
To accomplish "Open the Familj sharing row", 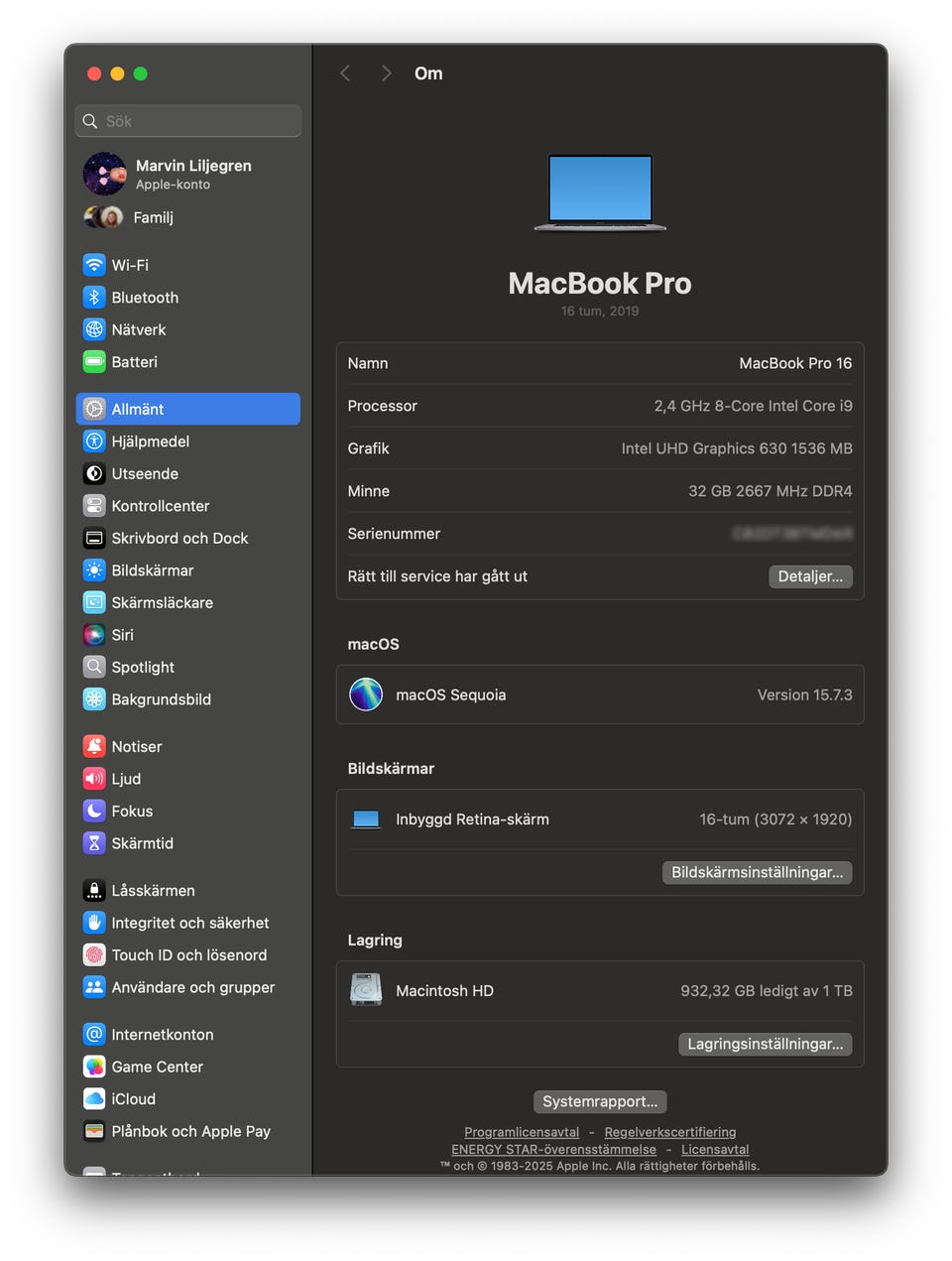I will pos(188,217).
